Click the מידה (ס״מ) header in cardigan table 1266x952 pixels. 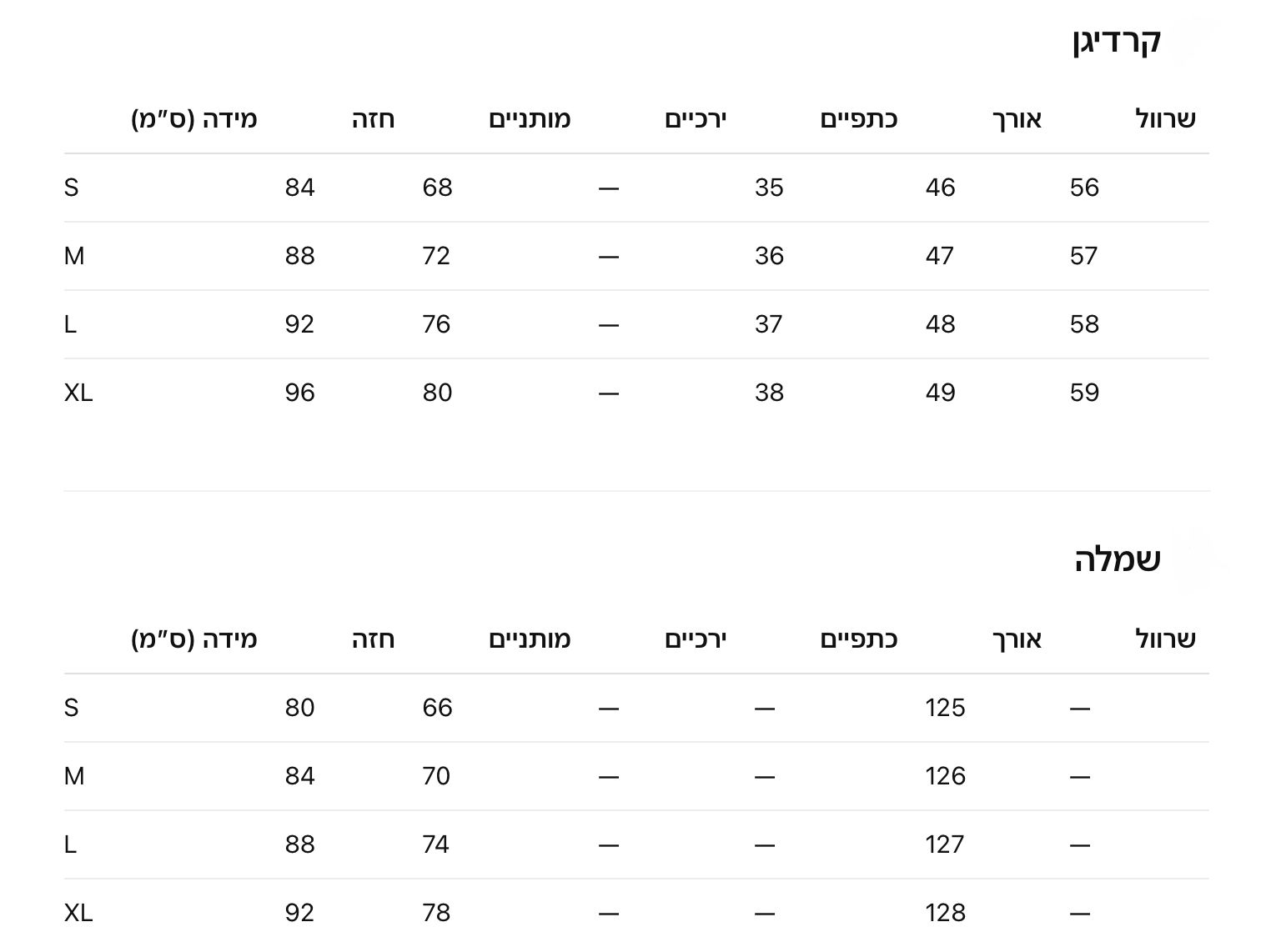point(194,119)
